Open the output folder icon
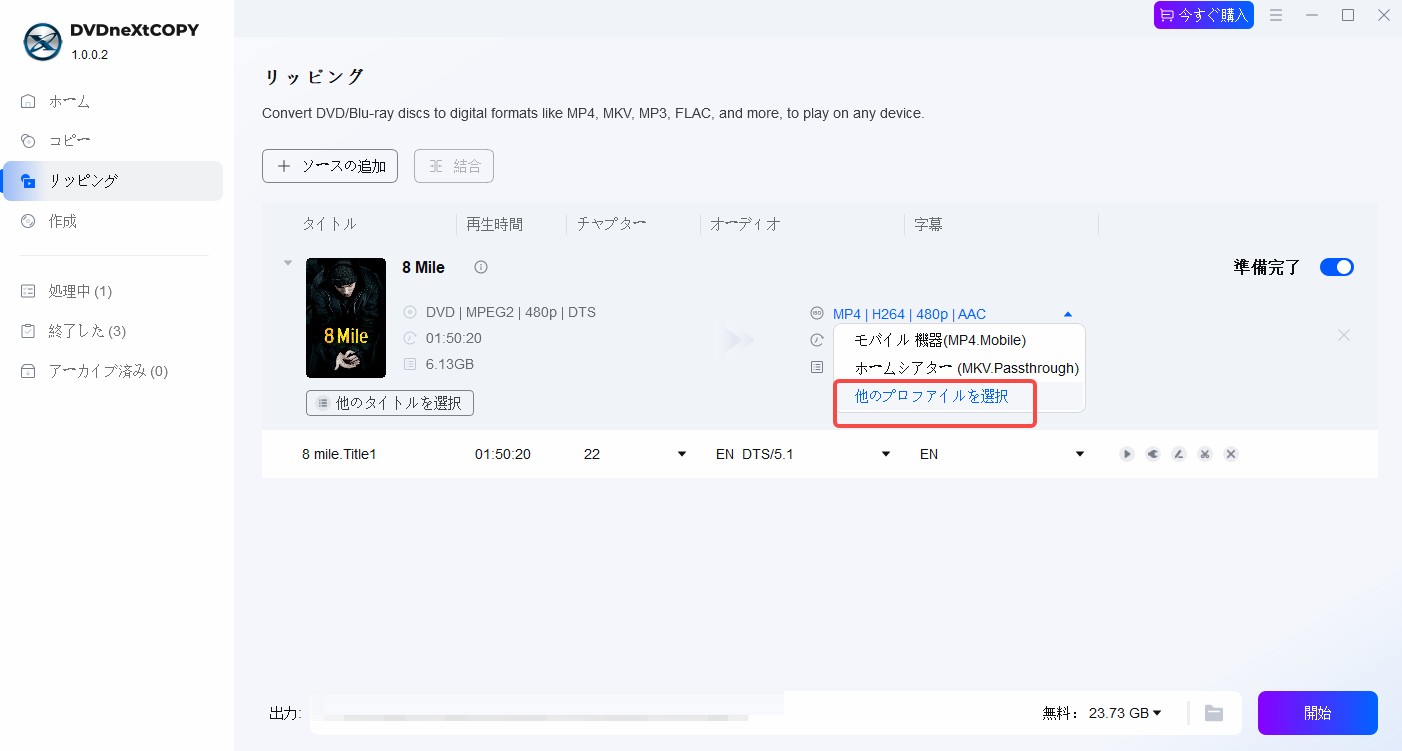 click(1214, 713)
